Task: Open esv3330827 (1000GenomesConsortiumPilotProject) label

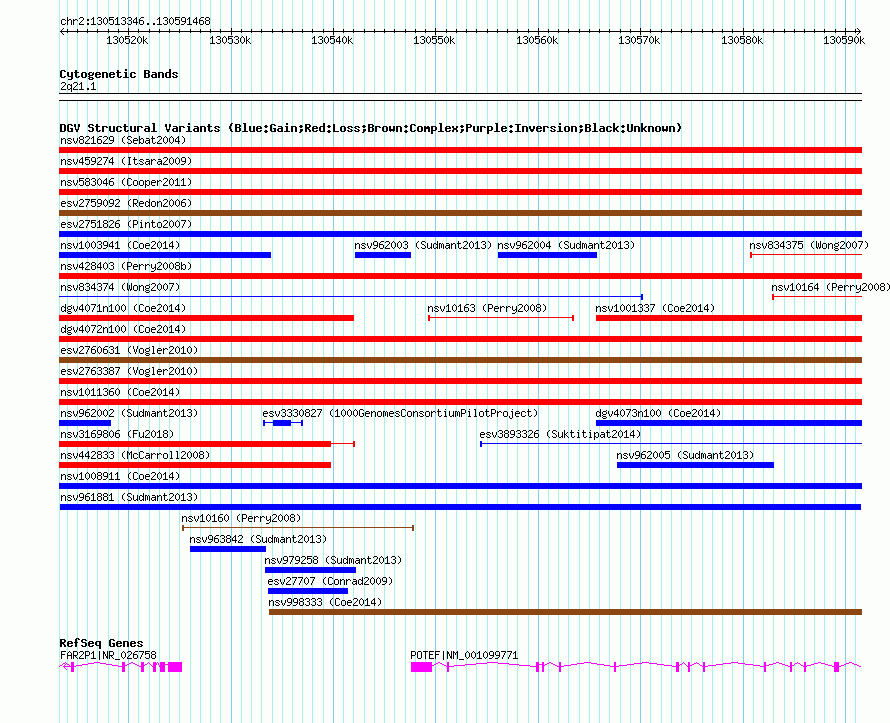Action: (400, 413)
